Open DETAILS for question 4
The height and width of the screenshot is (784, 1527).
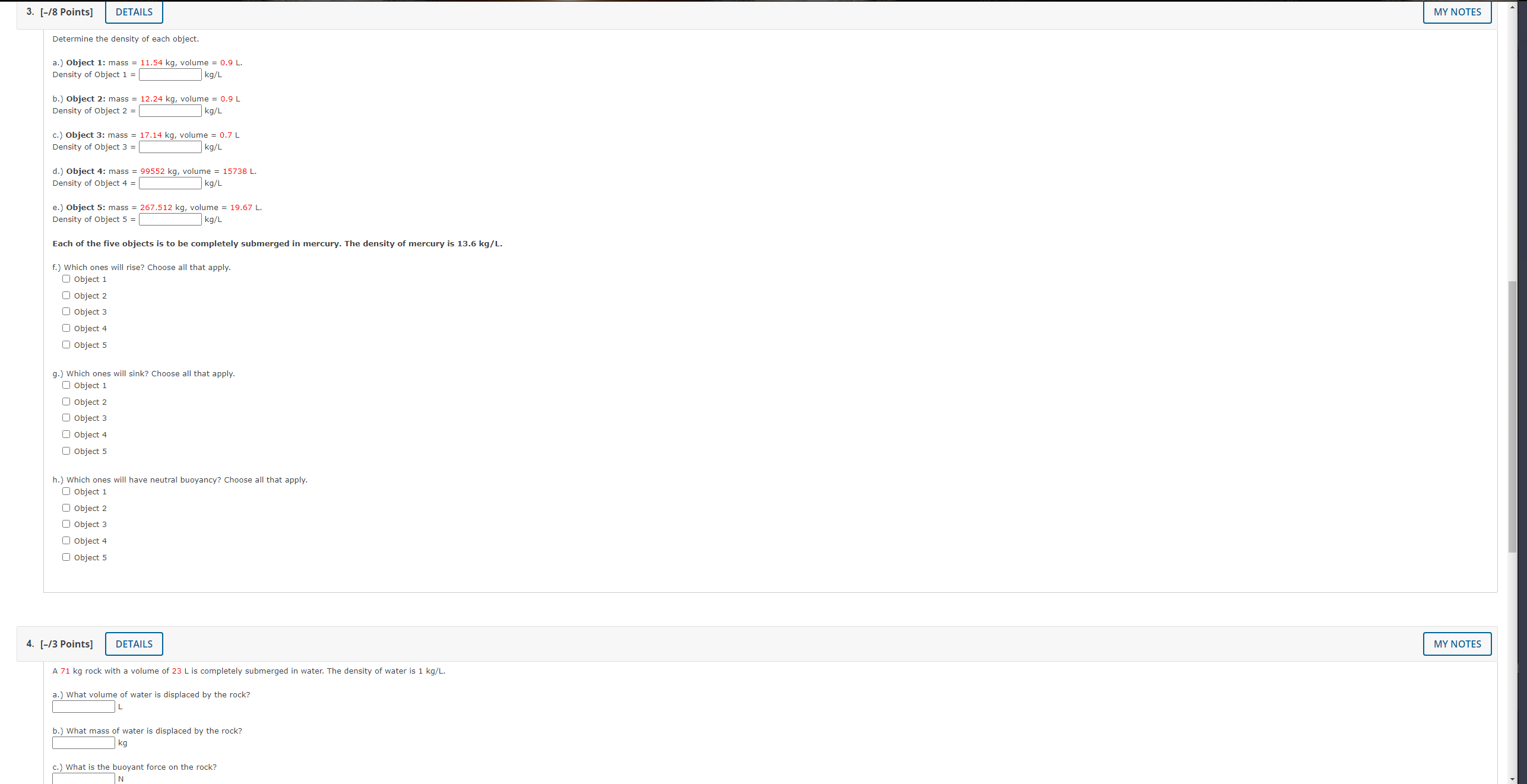click(x=134, y=644)
